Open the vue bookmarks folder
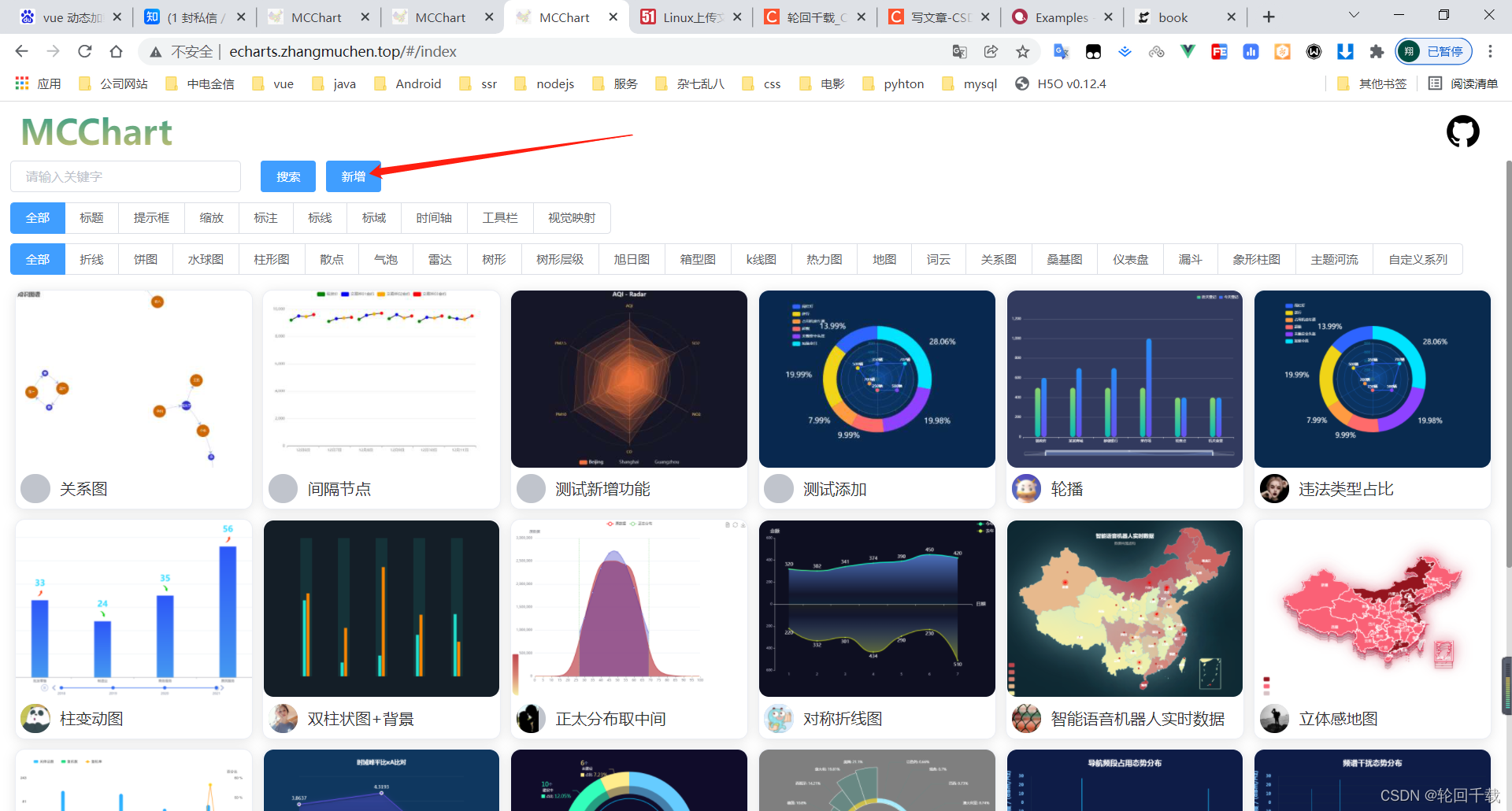This screenshot has width=1512, height=811. pos(273,83)
